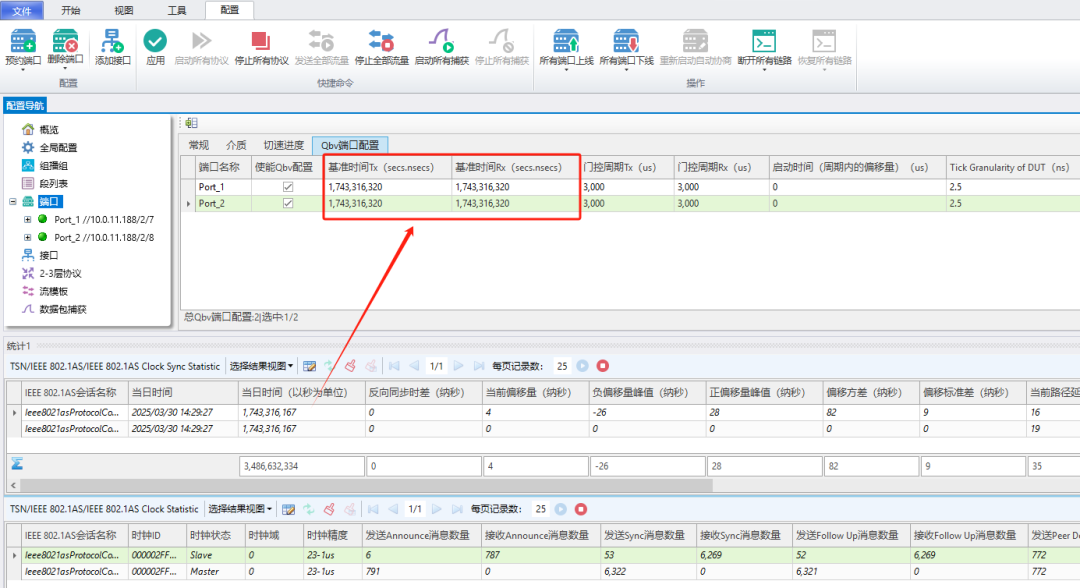Start all captures via 启动所有捕获 icon
1080x588 pixels.
pyautogui.click(x=441, y=41)
